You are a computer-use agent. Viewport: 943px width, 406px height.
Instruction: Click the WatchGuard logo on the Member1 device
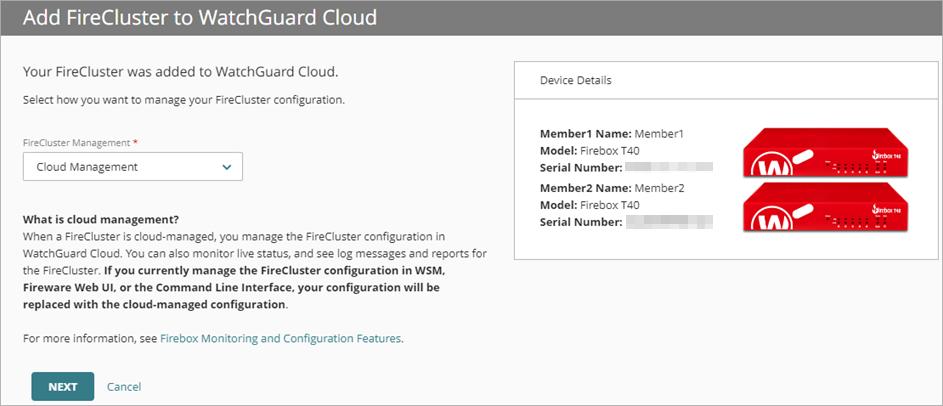tap(773, 161)
